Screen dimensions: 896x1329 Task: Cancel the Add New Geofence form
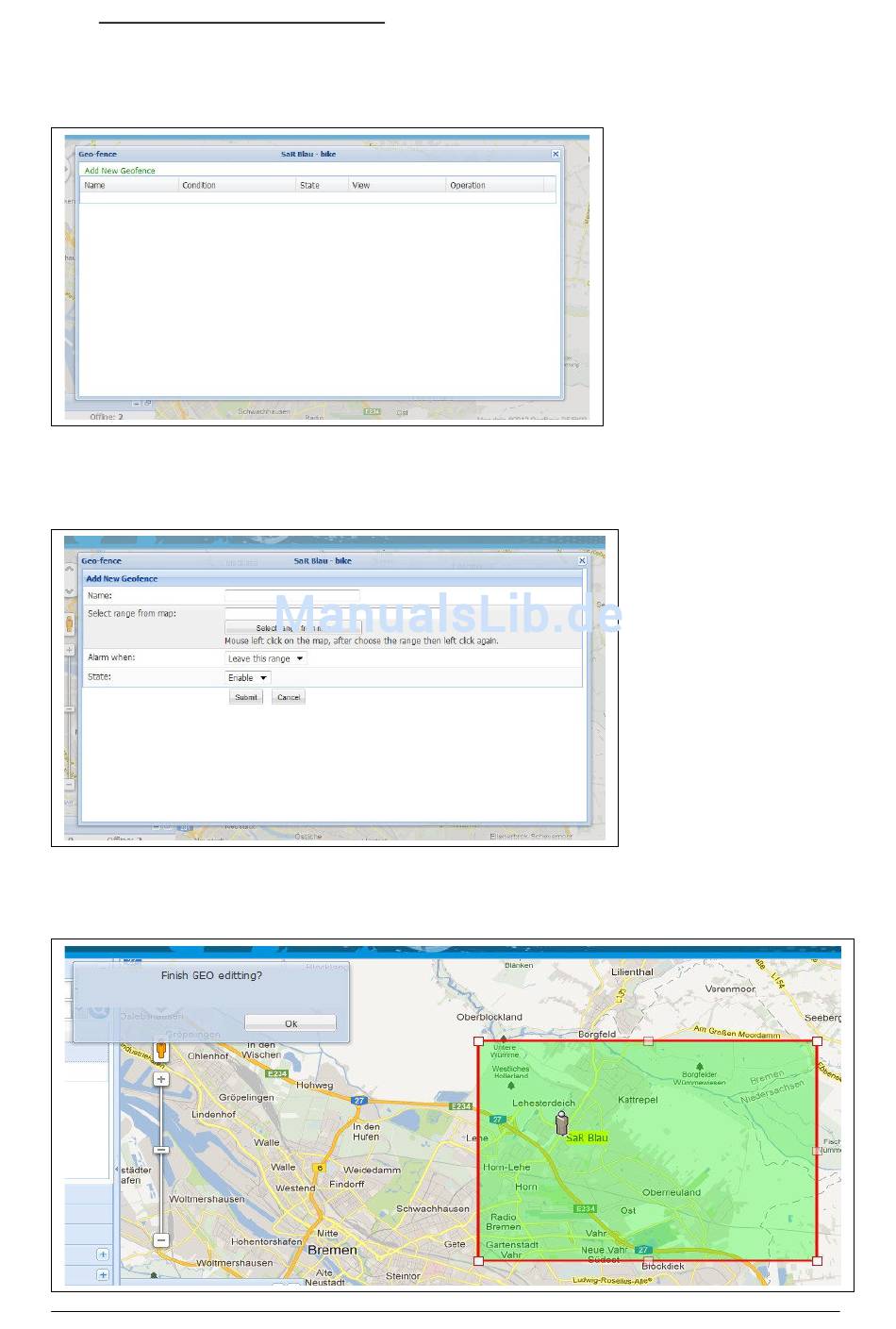coord(289,697)
